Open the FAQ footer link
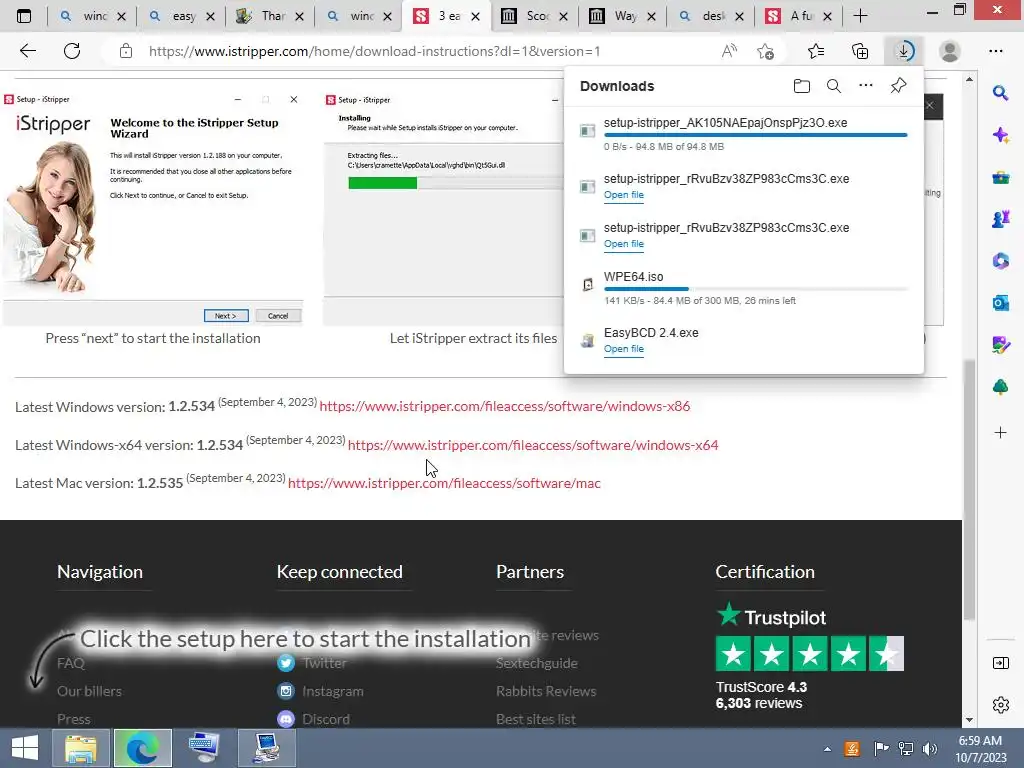Screen dimensions: 1024x768 pyautogui.click(x=71, y=663)
